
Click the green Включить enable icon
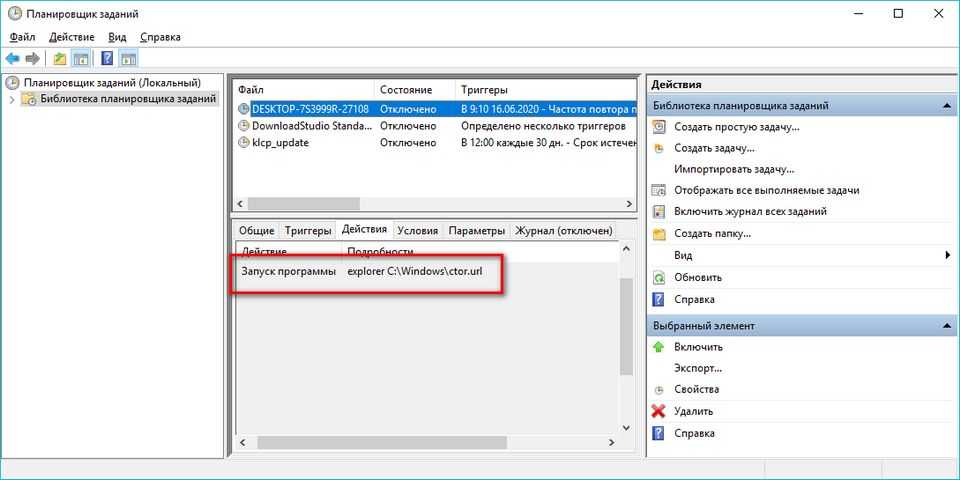(658, 347)
